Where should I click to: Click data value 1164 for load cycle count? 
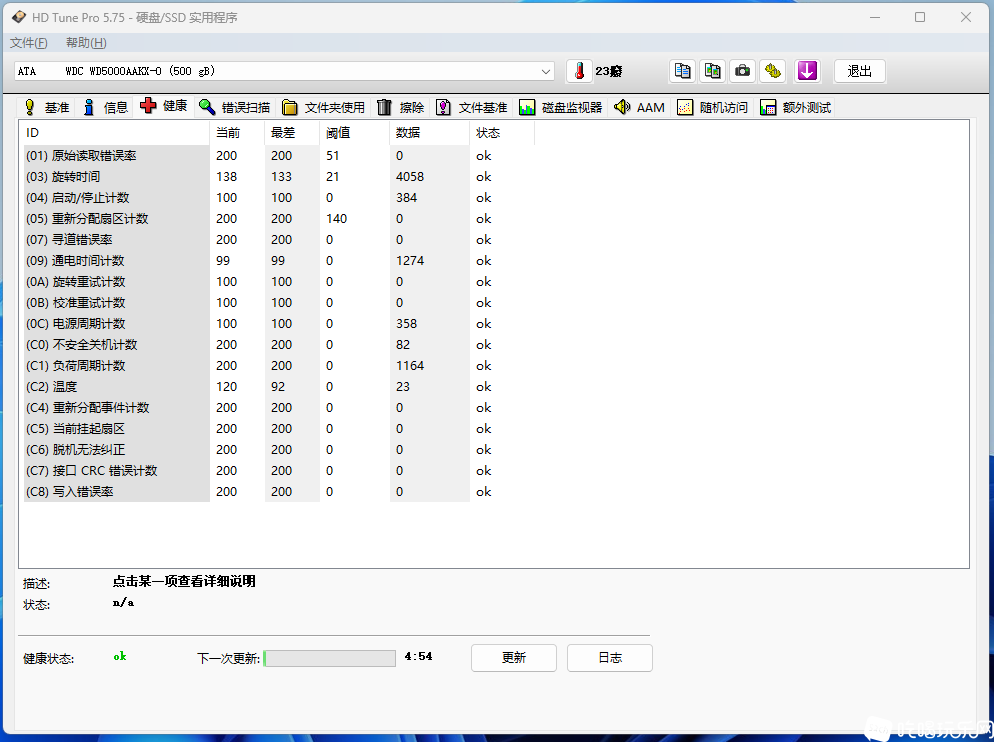pyautogui.click(x=410, y=365)
